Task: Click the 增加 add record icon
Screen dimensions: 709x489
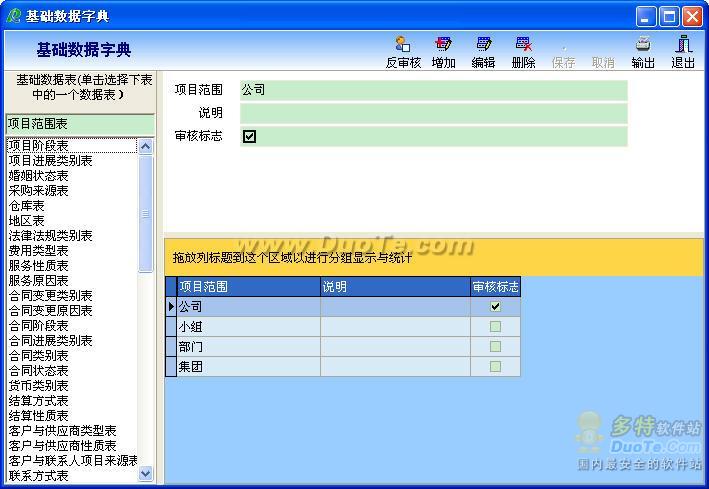Action: click(x=443, y=45)
